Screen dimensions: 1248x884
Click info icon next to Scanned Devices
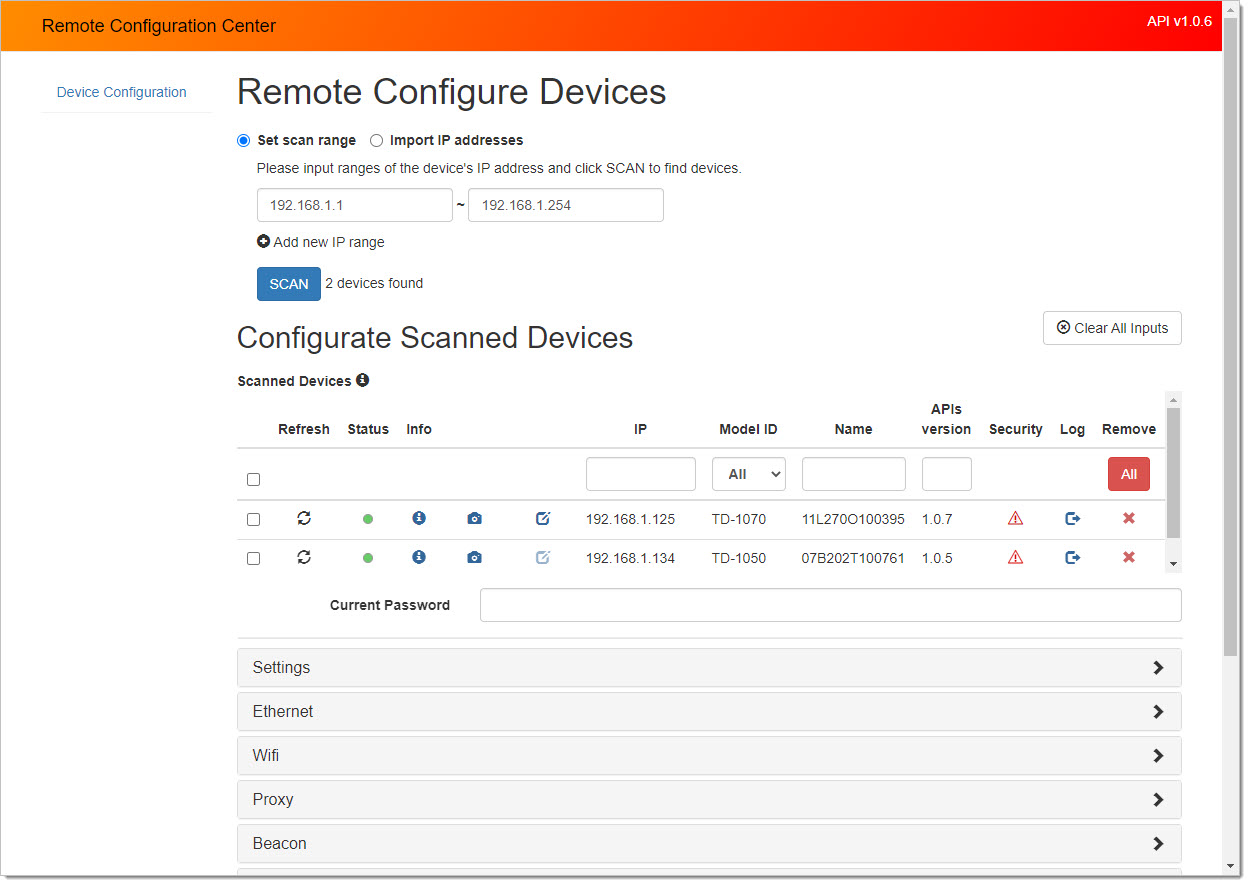[363, 380]
